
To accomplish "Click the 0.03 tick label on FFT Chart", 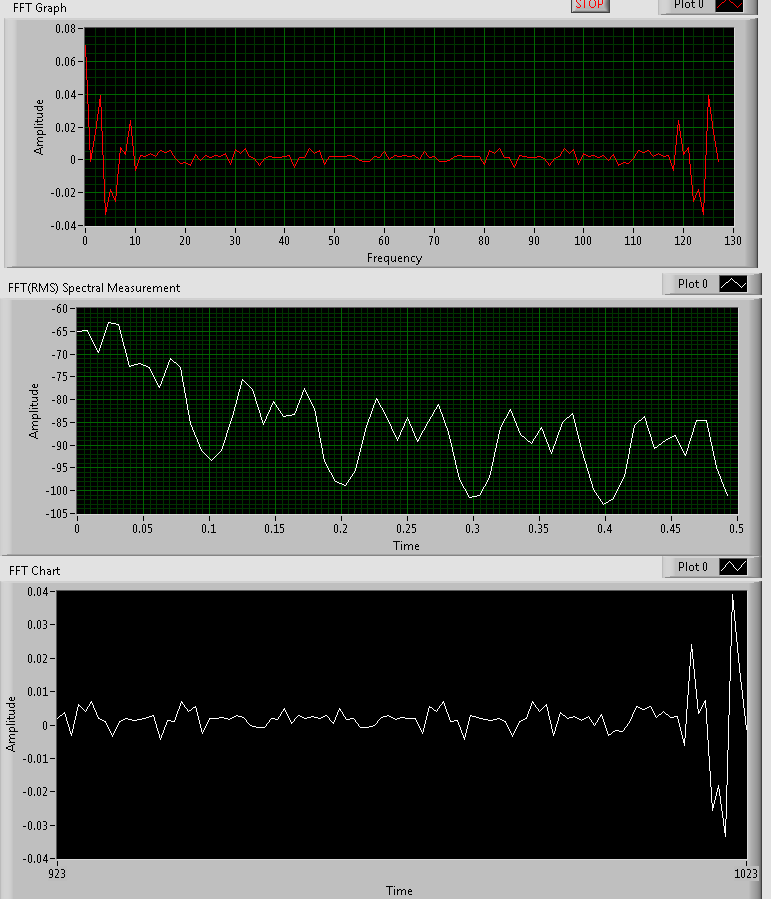I will coord(38,624).
